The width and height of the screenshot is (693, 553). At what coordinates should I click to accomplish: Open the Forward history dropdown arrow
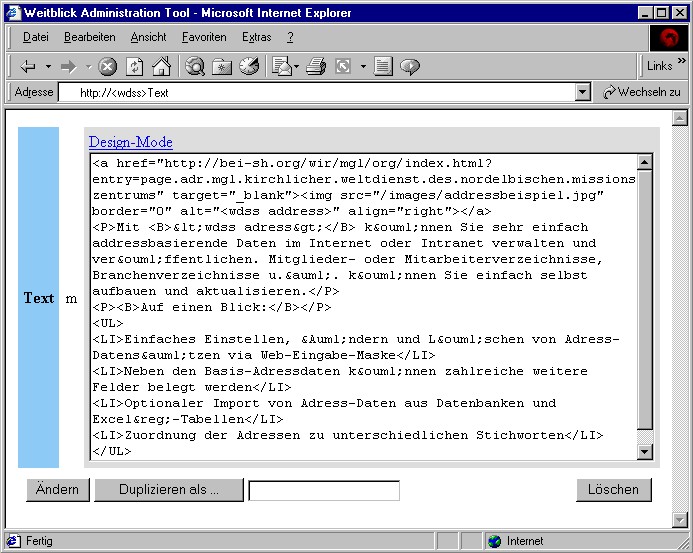(88, 67)
